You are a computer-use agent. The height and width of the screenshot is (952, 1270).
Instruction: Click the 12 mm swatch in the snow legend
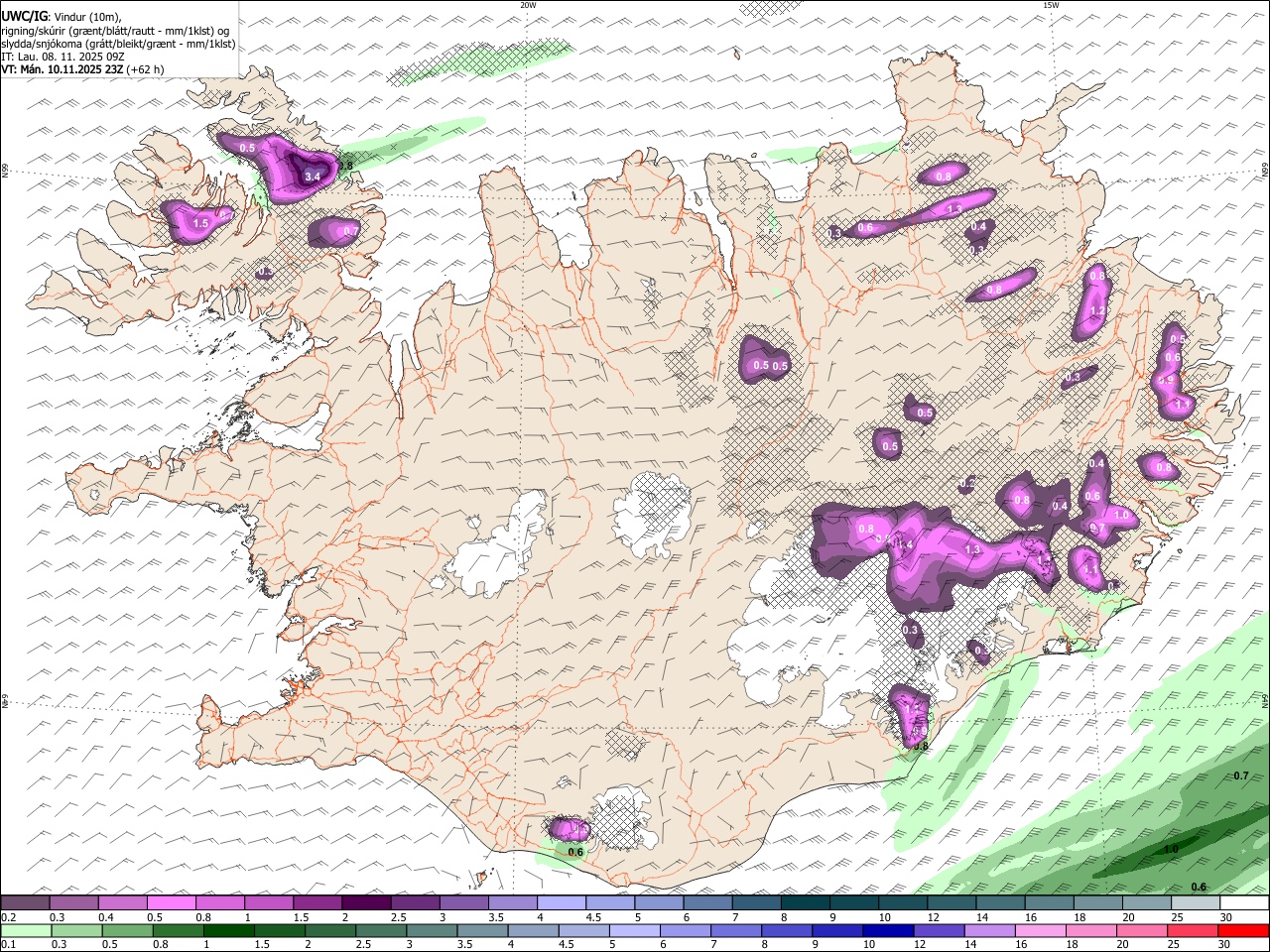951,903
